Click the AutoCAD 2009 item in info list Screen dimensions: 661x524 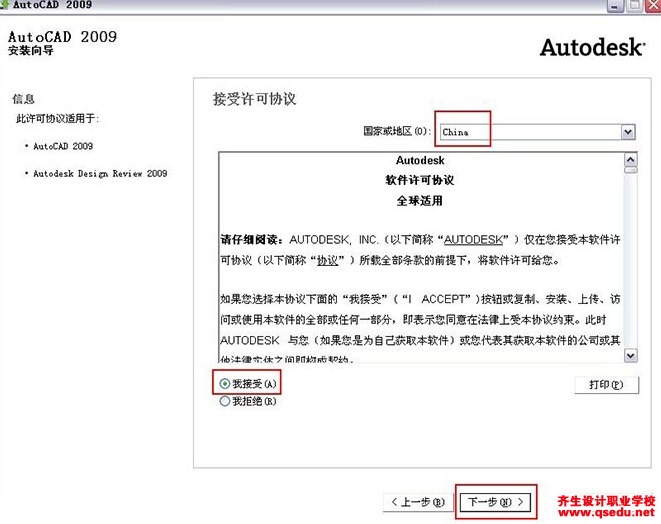coord(63,146)
